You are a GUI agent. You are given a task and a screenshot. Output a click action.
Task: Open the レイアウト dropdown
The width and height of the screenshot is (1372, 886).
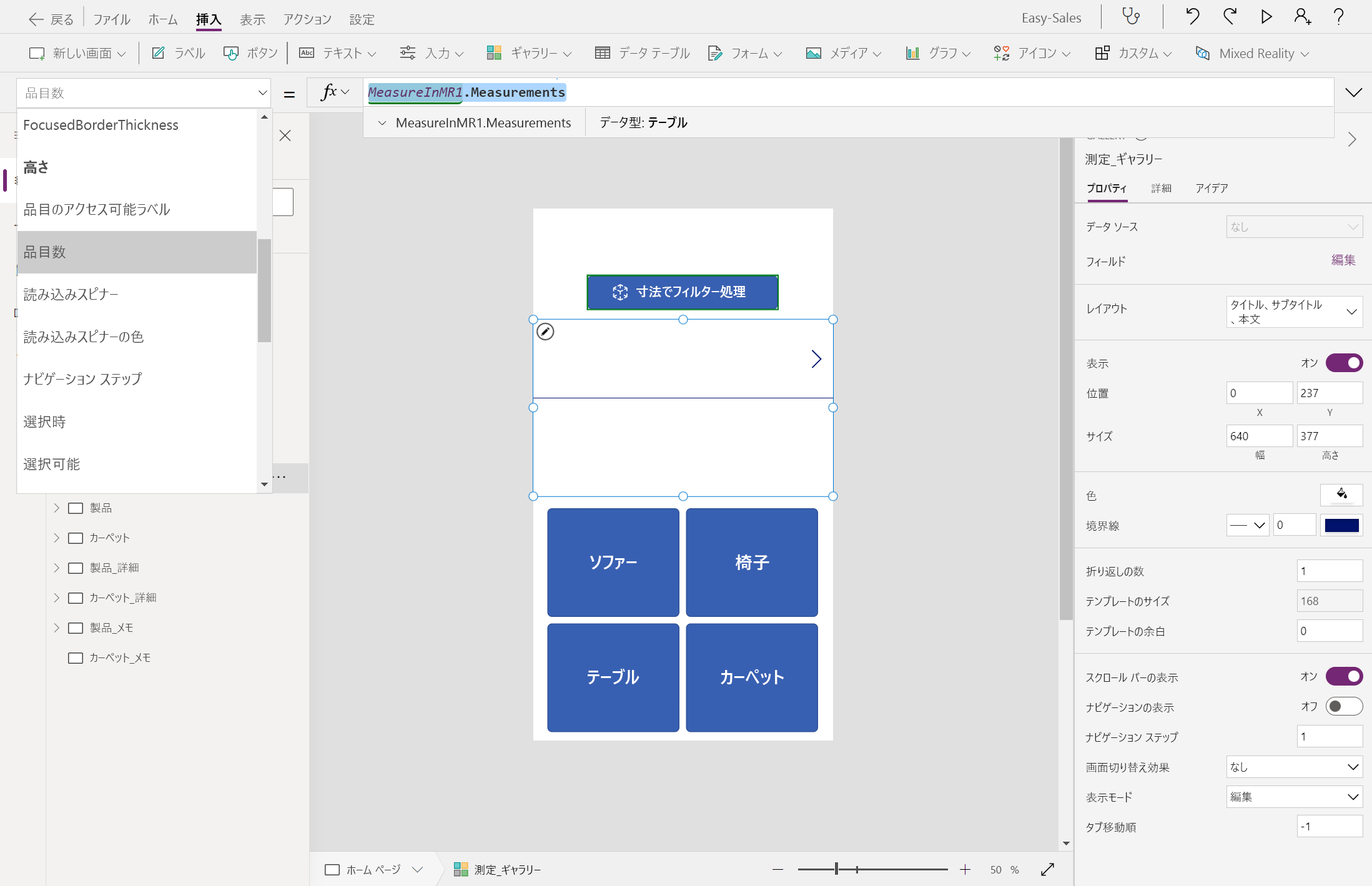click(x=1293, y=312)
